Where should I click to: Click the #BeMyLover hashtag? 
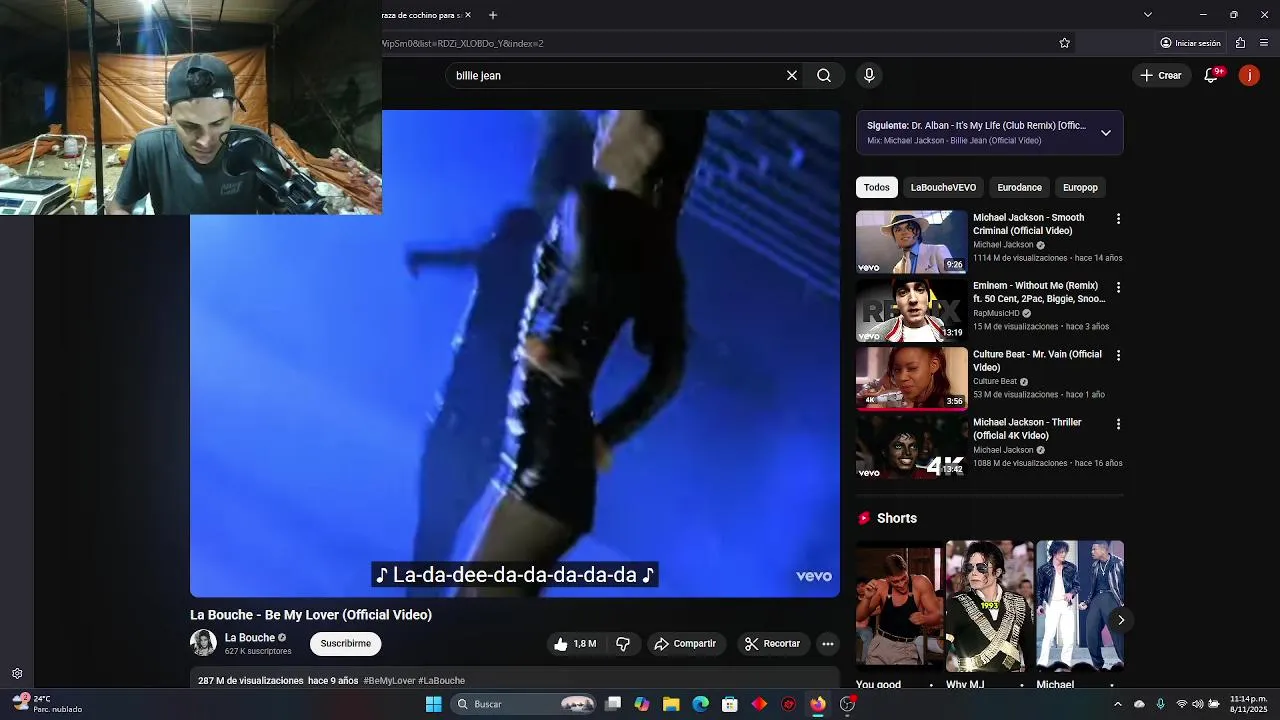point(389,681)
